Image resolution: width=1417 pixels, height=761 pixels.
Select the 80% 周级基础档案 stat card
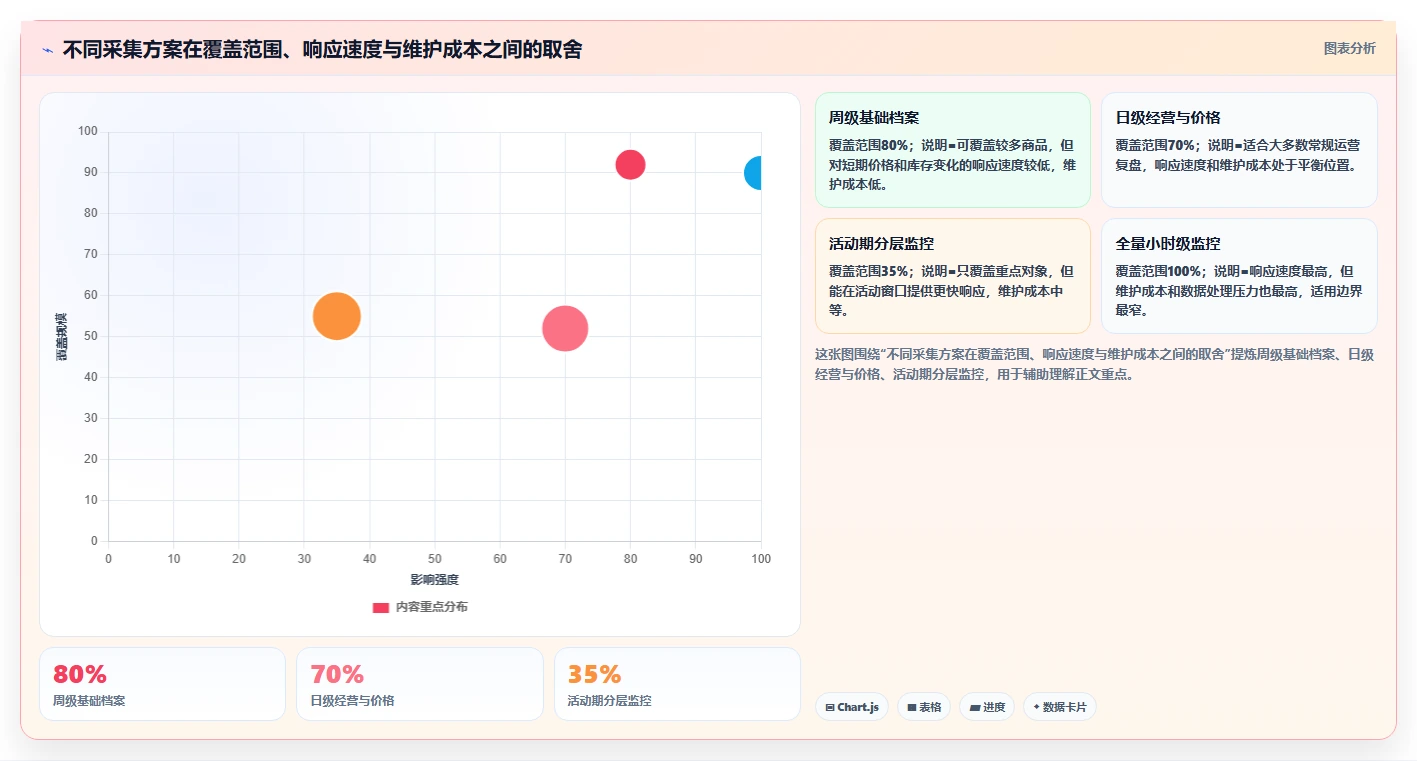tap(163, 684)
